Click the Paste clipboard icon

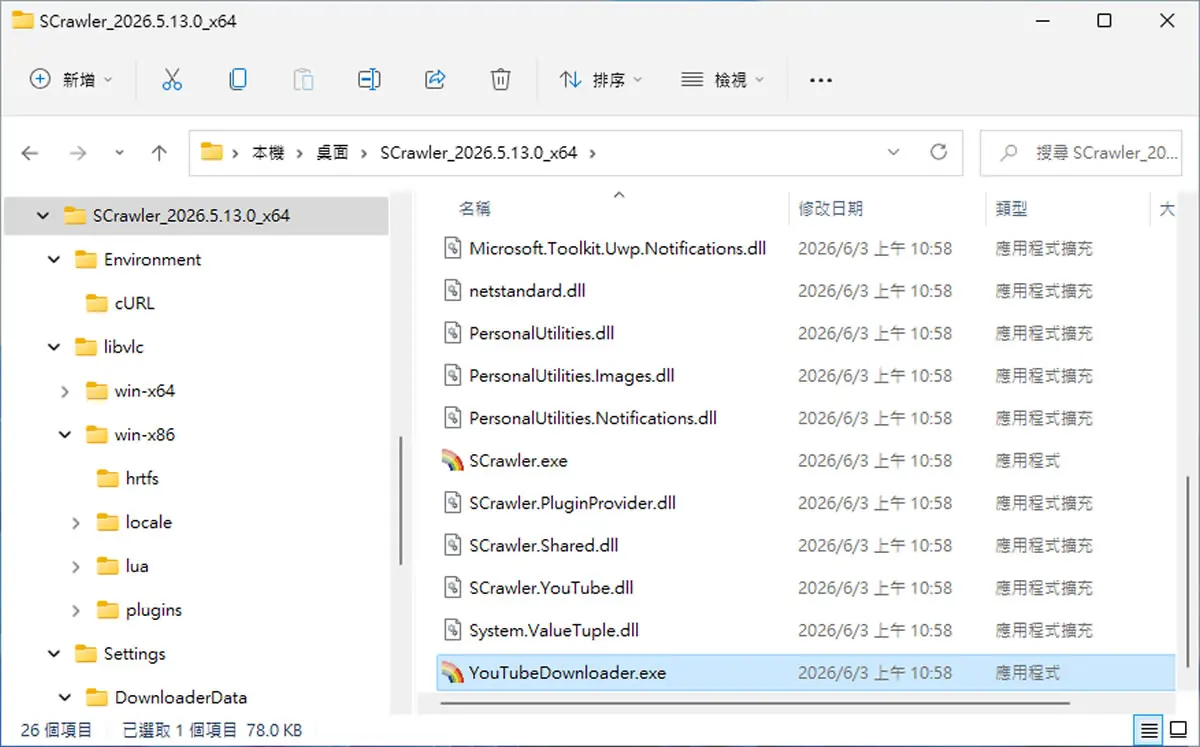(304, 80)
